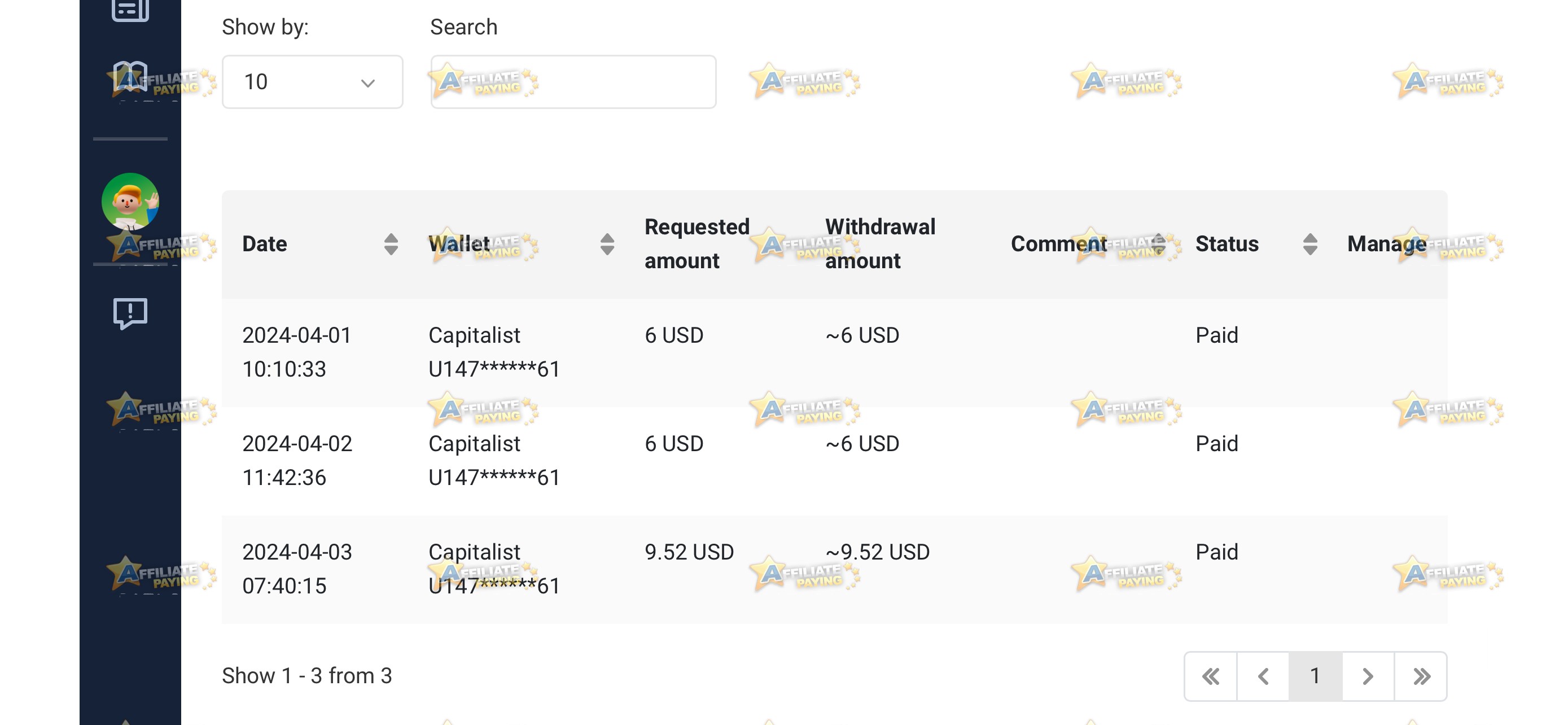Focus the Search input field
Image resolution: width=1568 pixels, height=725 pixels.
coord(573,82)
